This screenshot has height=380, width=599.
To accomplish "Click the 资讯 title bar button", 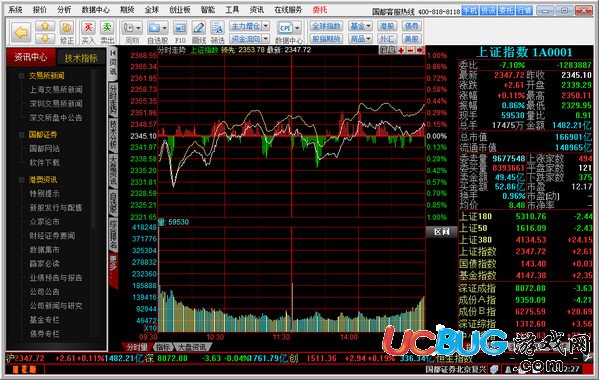I will click(488, 11).
